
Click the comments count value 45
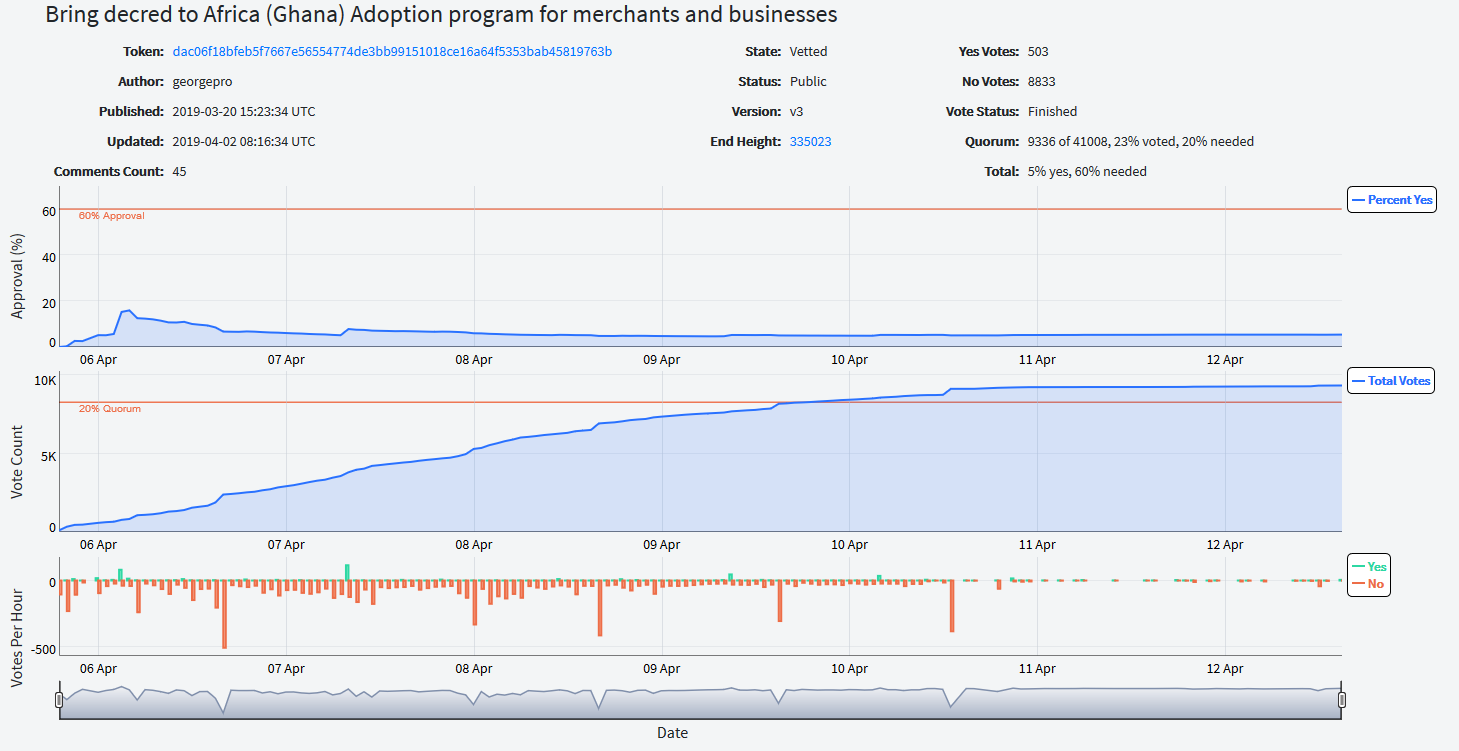coord(180,171)
